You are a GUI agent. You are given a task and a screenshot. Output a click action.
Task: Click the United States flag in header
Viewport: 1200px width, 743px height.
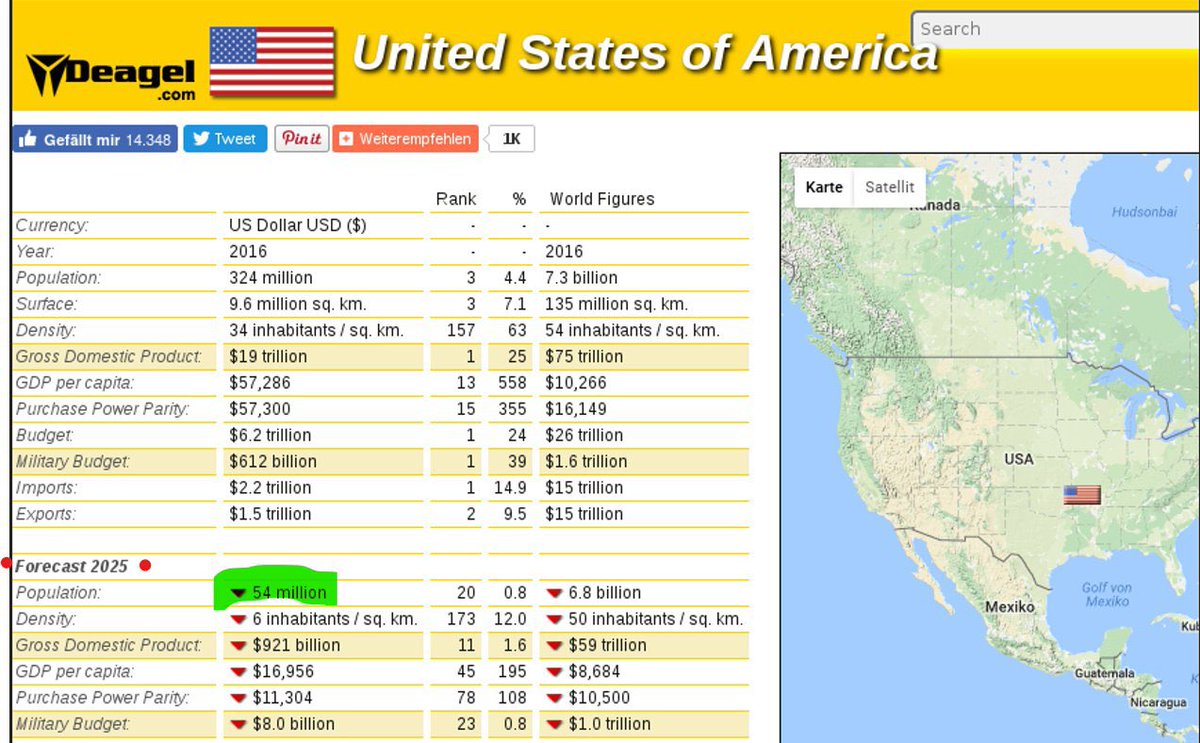tap(272, 61)
